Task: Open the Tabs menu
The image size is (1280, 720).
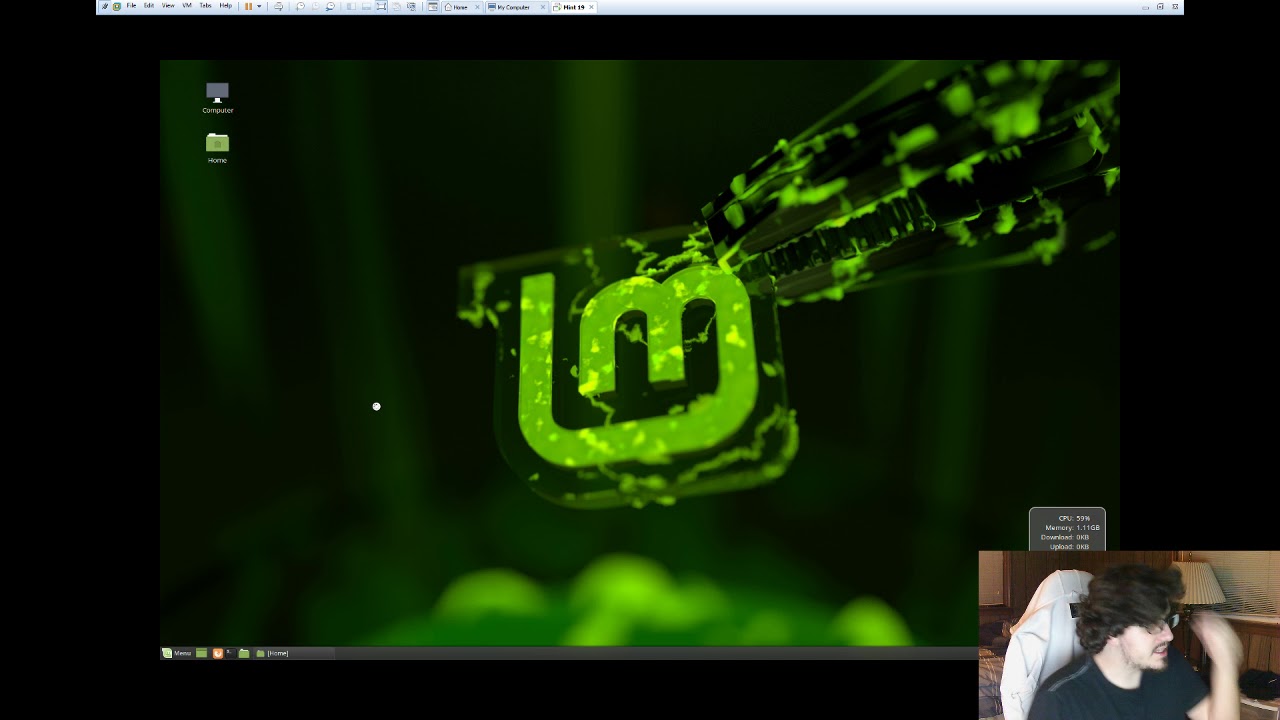Action: coord(205,6)
